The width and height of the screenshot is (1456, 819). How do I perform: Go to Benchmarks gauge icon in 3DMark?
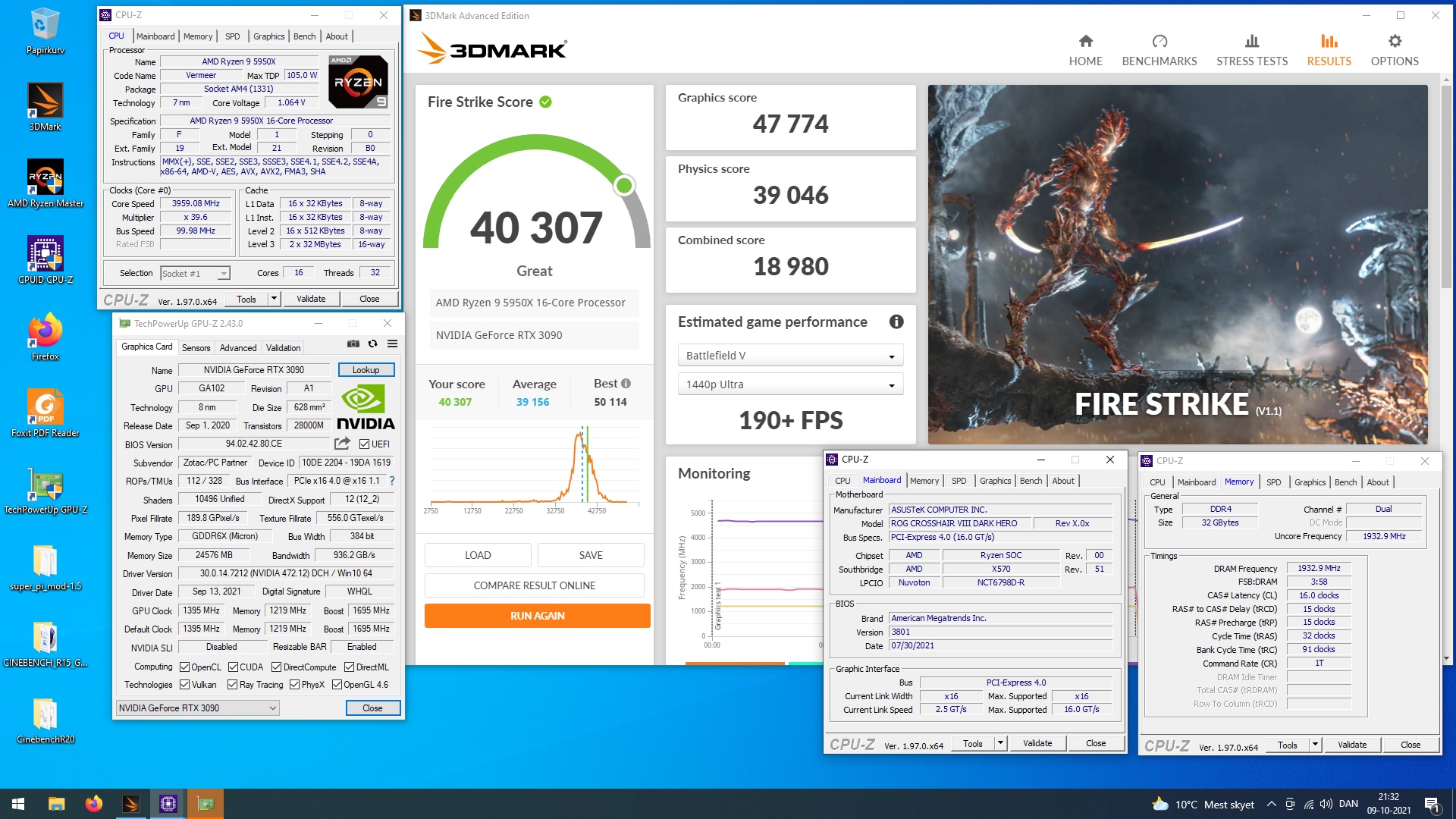click(1159, 41)
